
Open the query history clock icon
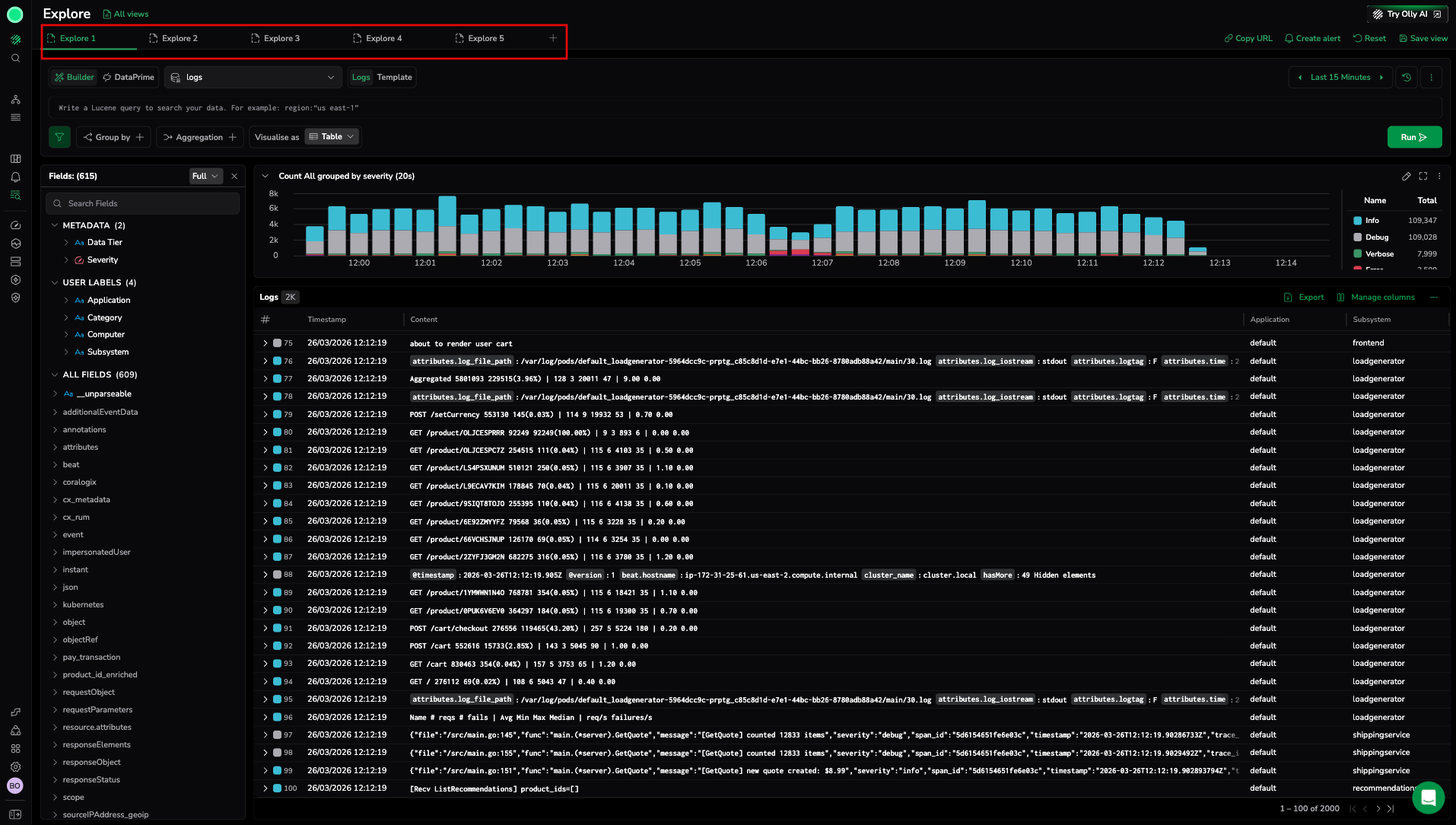coord(1407,78)
